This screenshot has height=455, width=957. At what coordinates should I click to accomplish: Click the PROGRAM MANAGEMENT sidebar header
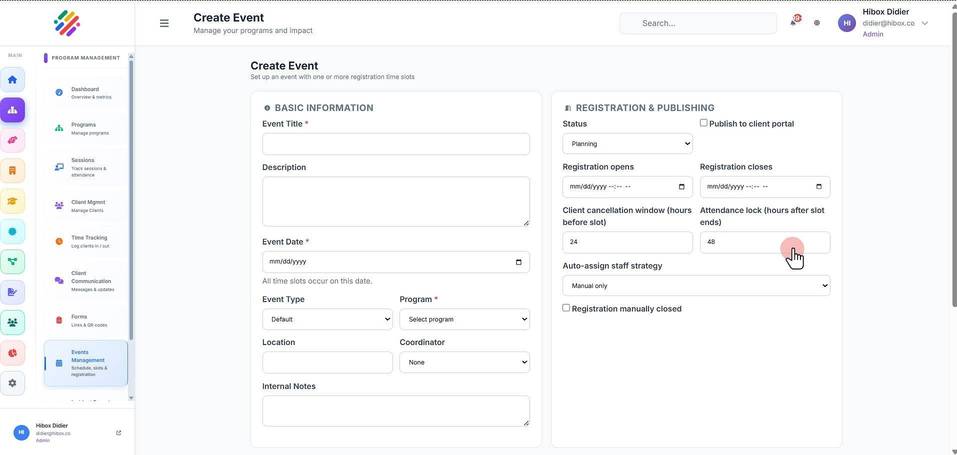(x=85, y=58)
